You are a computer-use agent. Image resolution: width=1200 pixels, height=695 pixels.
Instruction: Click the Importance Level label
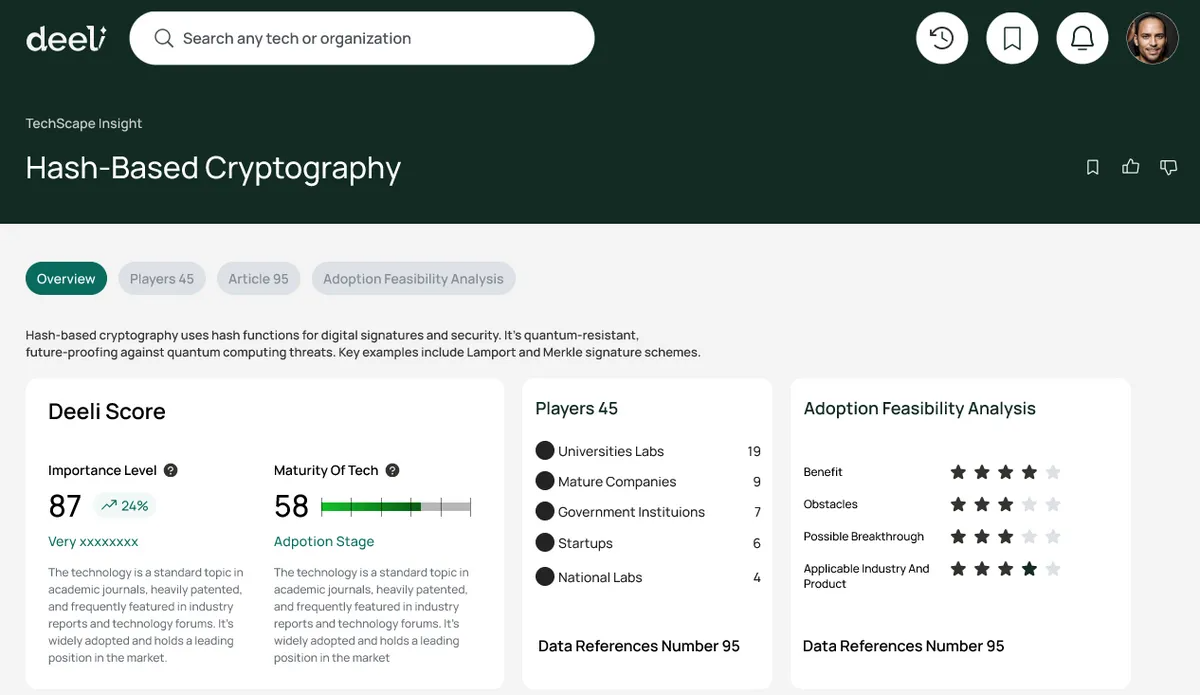click(103, 470)
